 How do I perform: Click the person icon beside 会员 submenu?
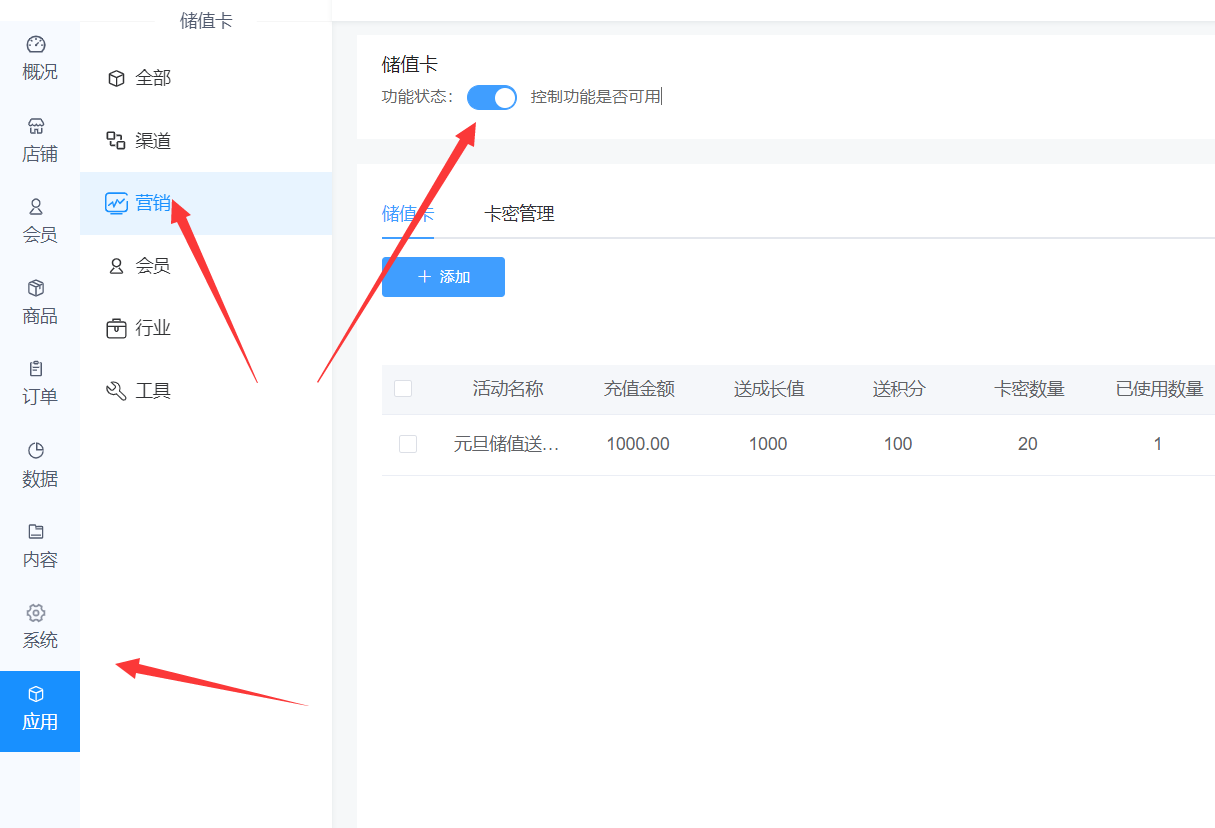point(116,266)
